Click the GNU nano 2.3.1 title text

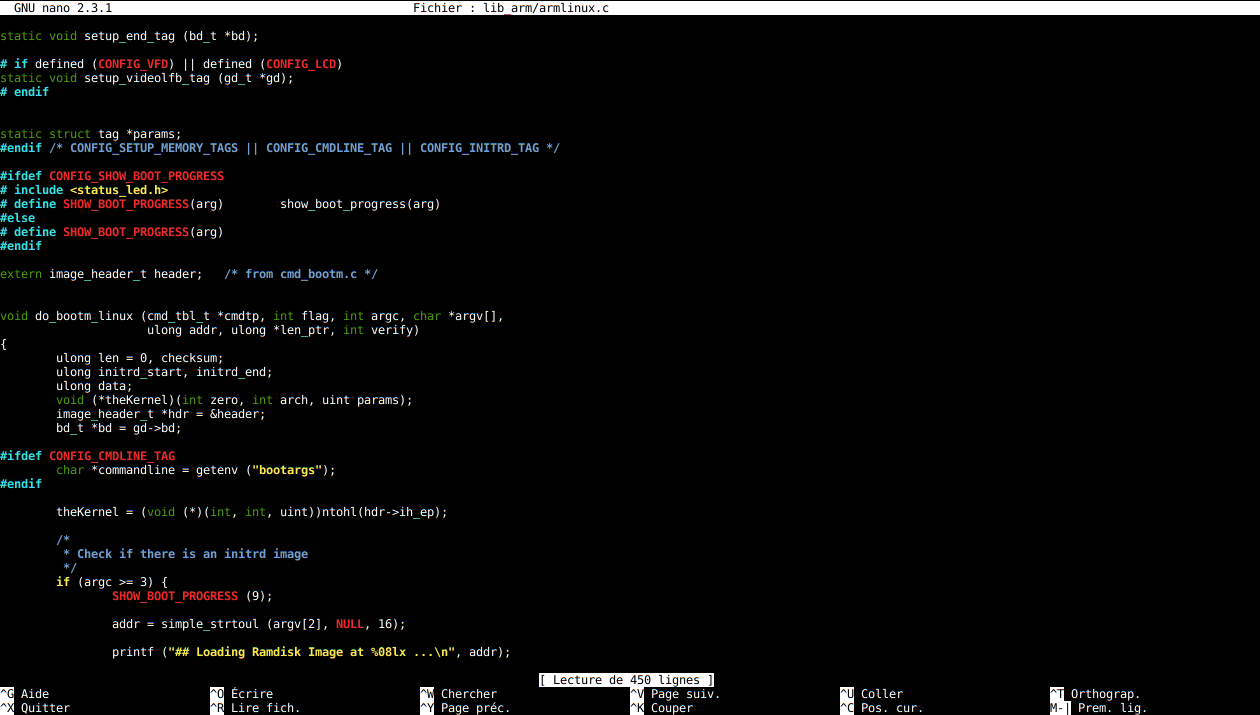pos(63,8)
